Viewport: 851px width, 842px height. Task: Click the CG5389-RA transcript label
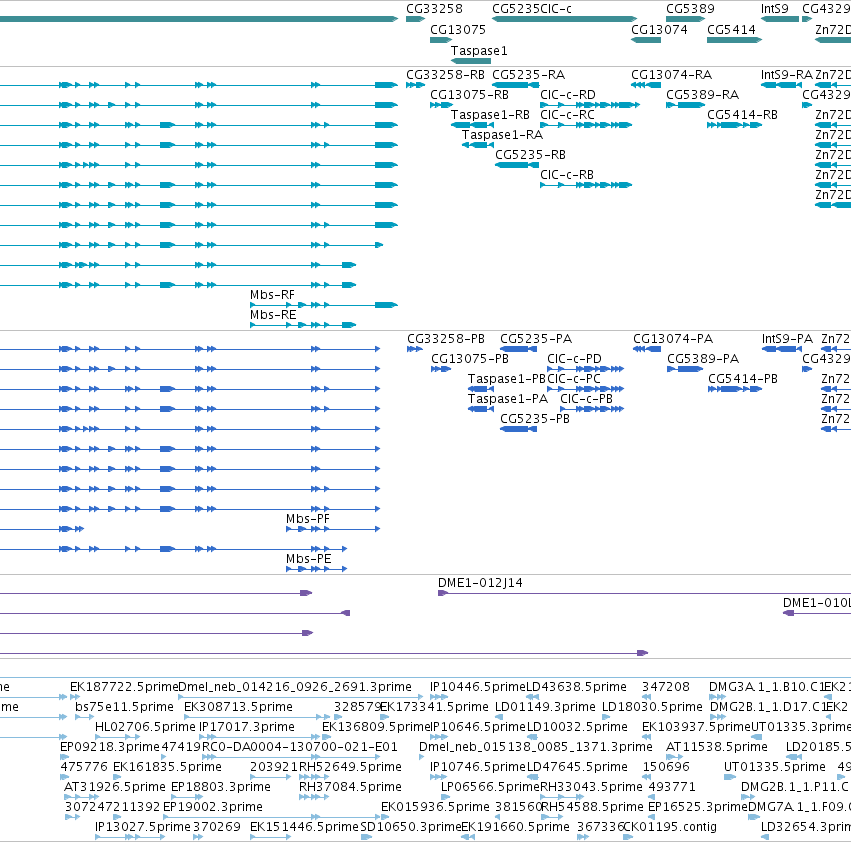702,95
